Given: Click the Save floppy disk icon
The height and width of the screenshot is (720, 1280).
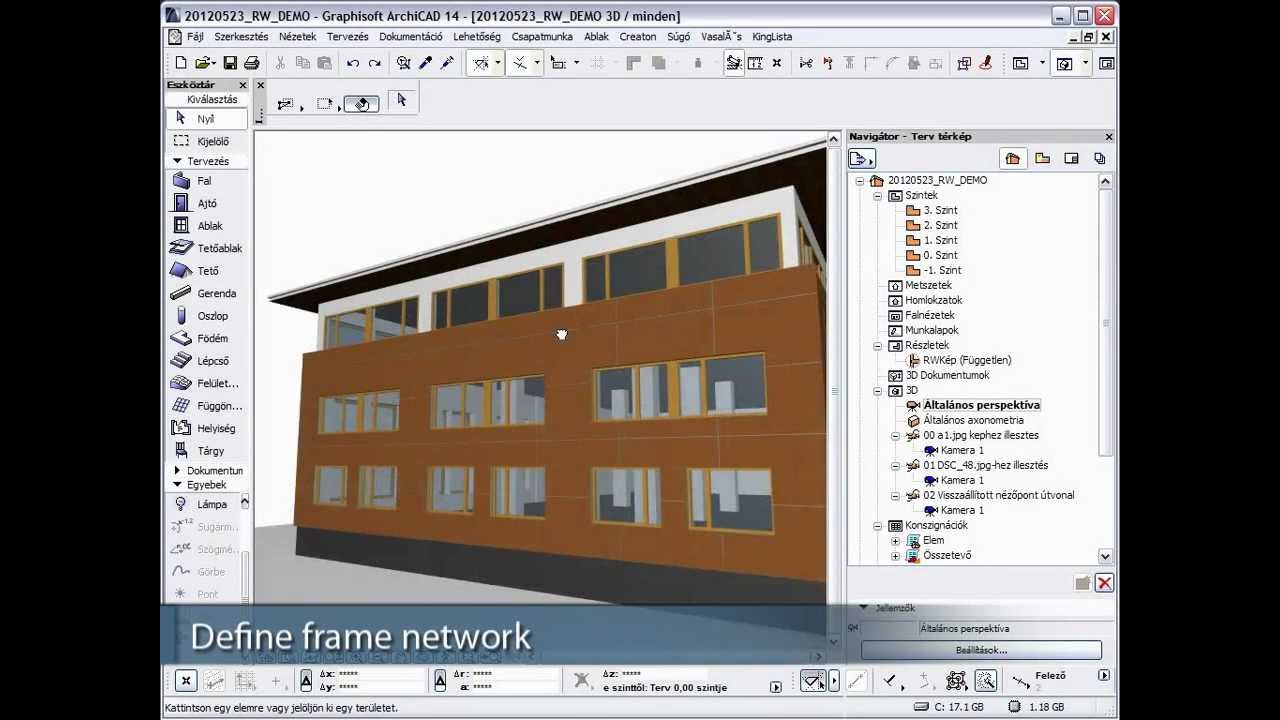Looking at the screenshot, I should click(230, 63).
